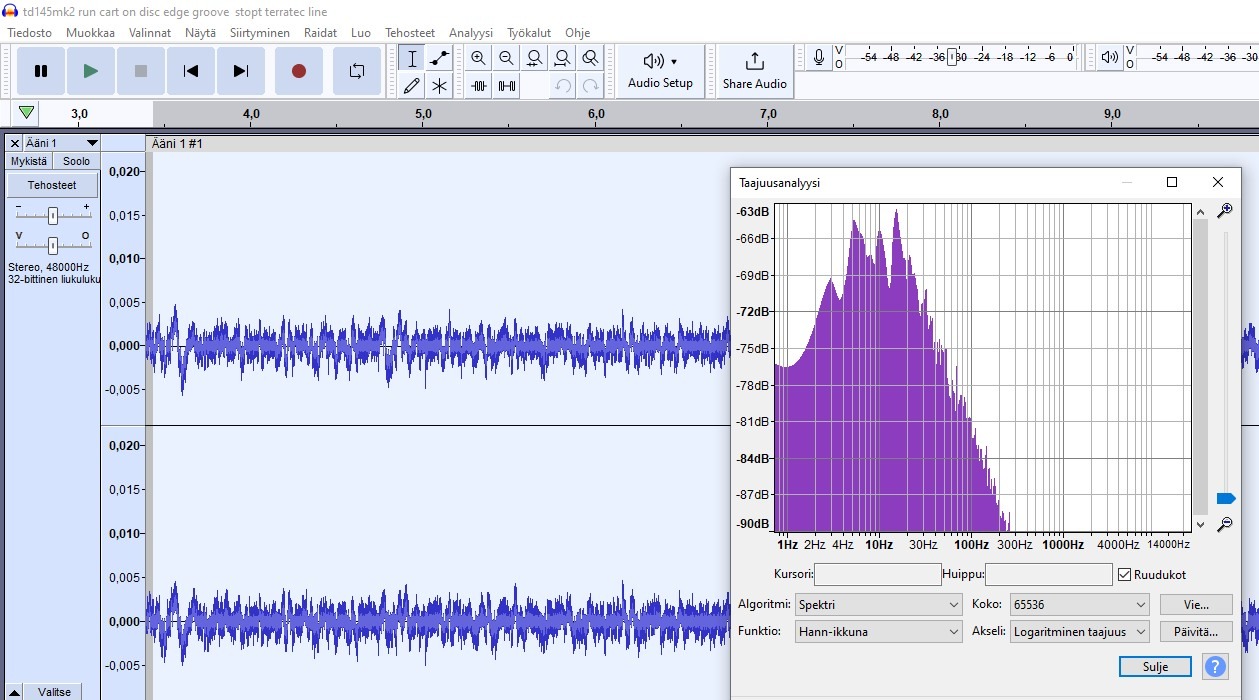The width and height of the screenshot is (1259, 700).
Task: Trim audio outside selection icon
Action: tap(479, 86)
